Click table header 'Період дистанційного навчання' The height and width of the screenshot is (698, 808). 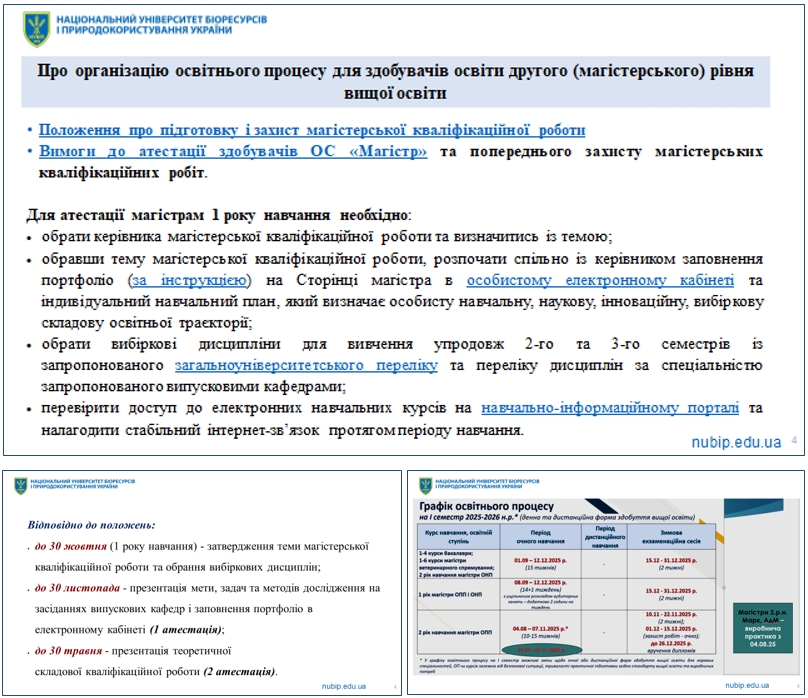click(604, 537)
